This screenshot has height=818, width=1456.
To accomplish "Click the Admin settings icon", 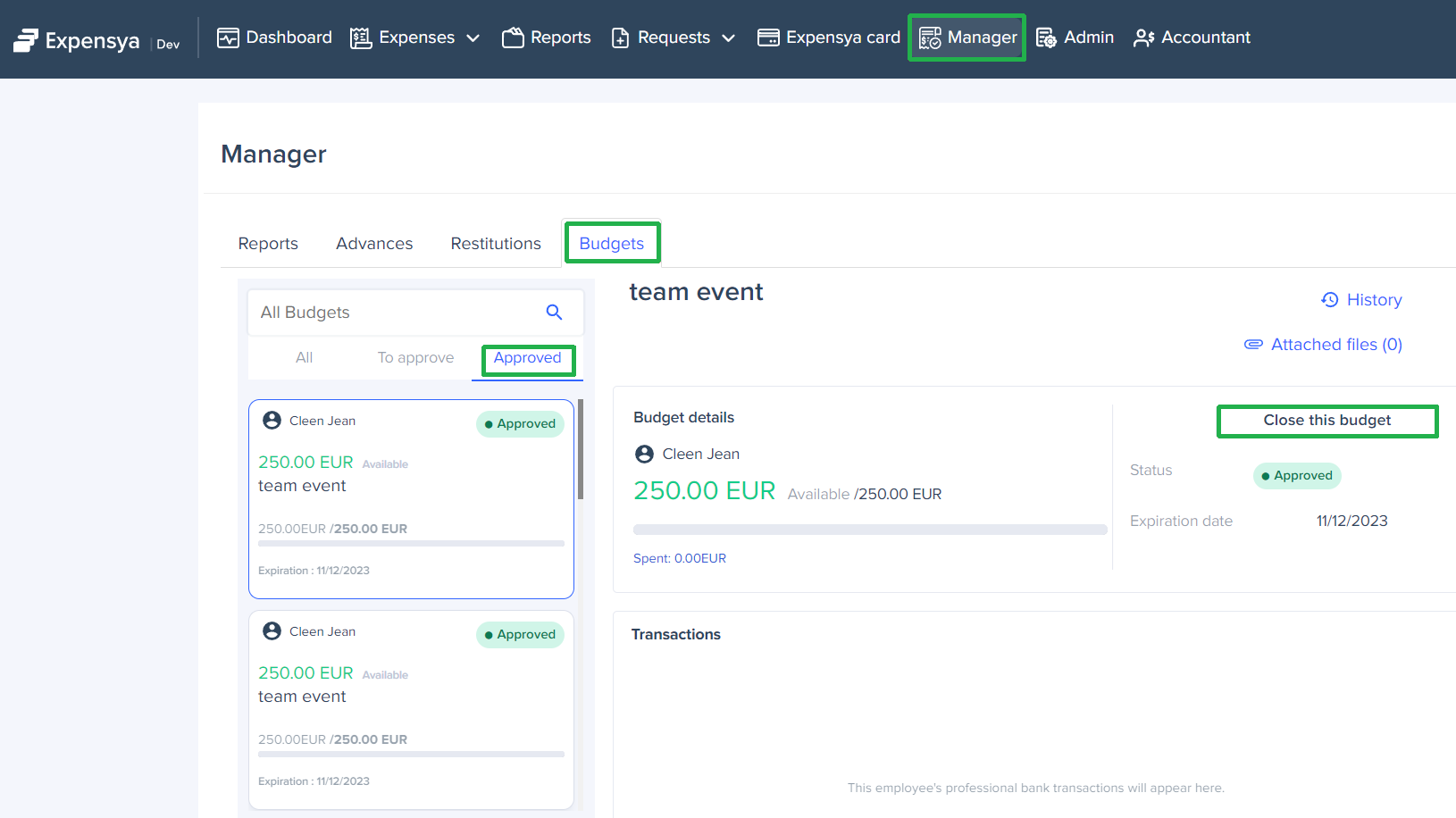I will point(1046,38).
